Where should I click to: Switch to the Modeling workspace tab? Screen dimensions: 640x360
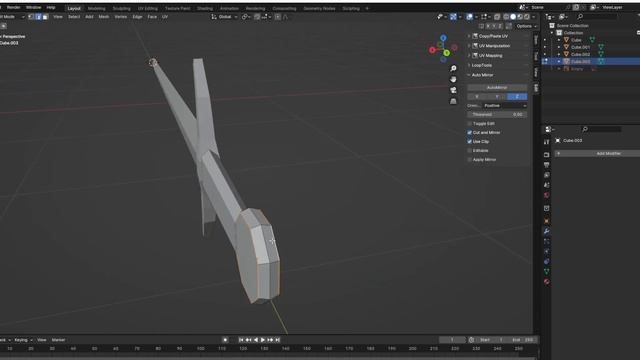(x=97, y=8)
